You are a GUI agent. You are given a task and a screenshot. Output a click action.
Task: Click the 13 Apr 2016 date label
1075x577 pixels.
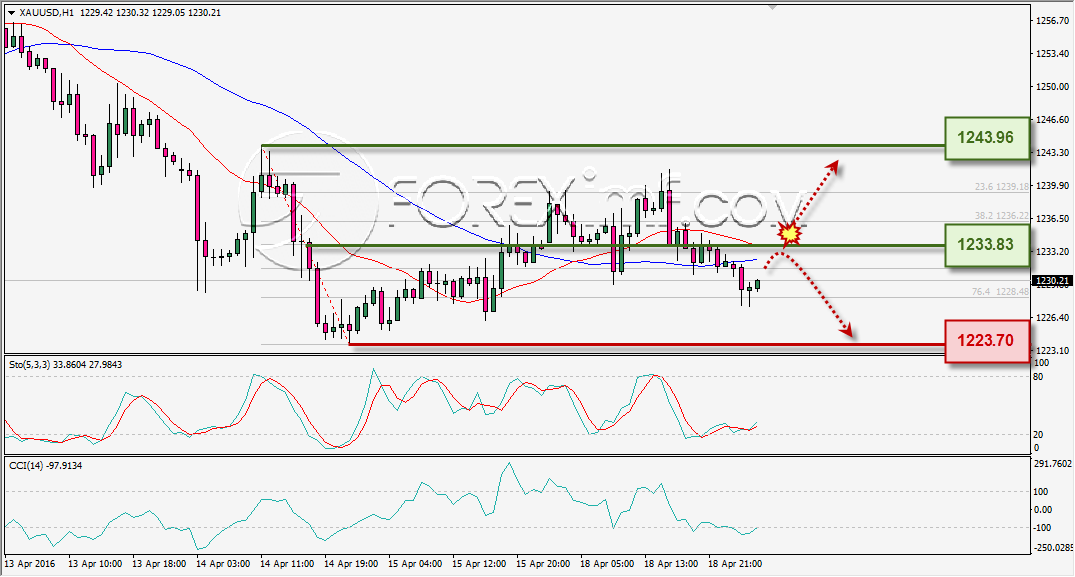pos(30,564)
